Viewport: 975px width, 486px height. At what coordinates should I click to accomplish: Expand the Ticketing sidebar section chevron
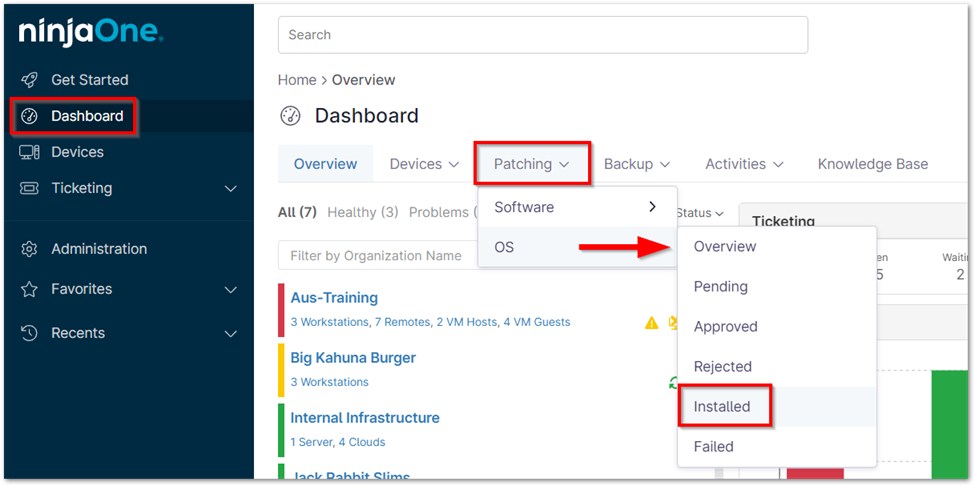click(231, 189)
